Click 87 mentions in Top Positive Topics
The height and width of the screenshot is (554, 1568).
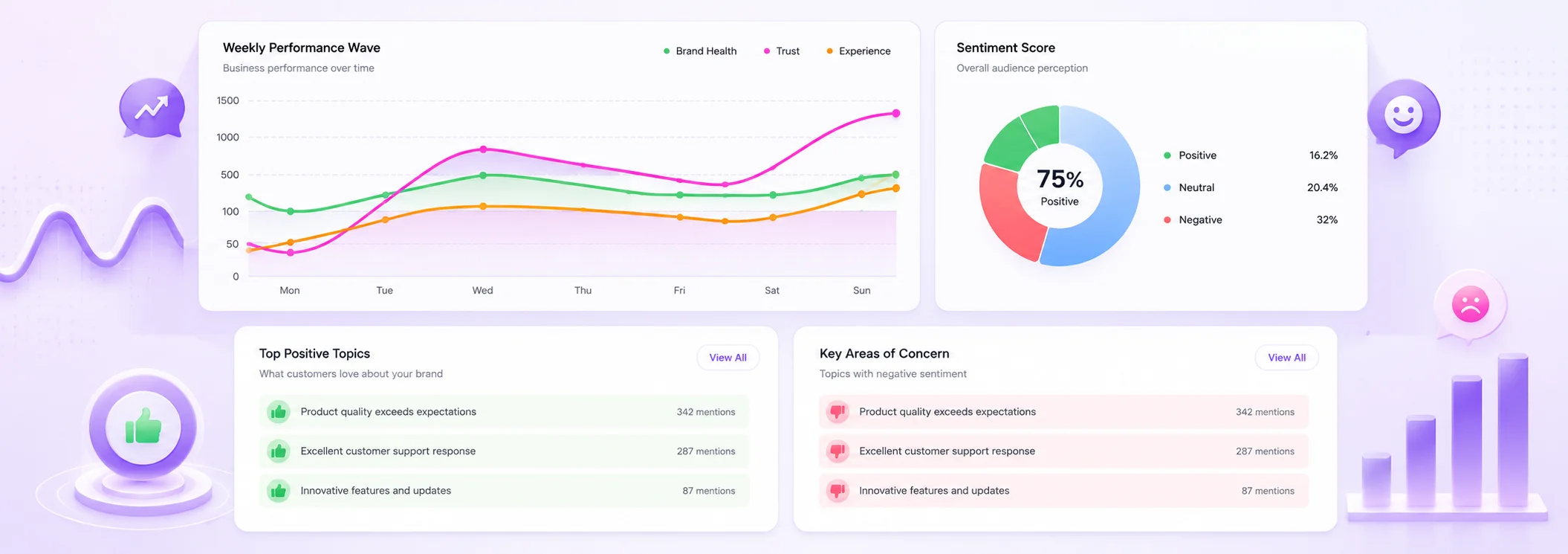click(x=709, y=491)
